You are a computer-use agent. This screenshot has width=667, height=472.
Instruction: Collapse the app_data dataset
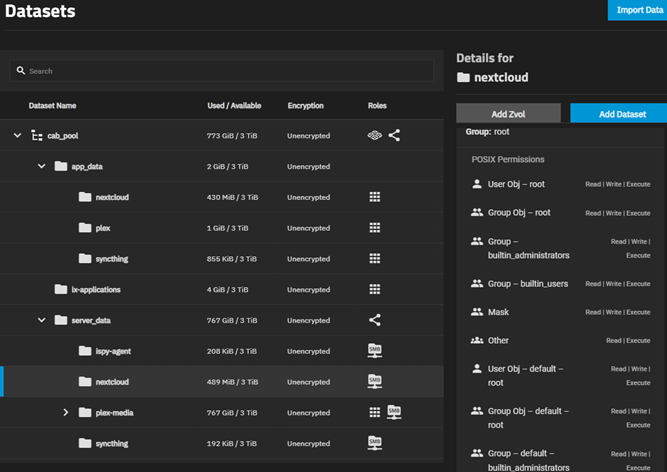(x=42, y=166)
